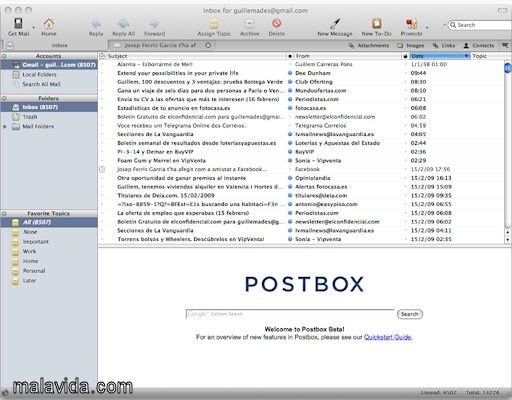
Task: Click the message list scrollbar thumb
Action: pyautogui.click(x=507, y=68)
